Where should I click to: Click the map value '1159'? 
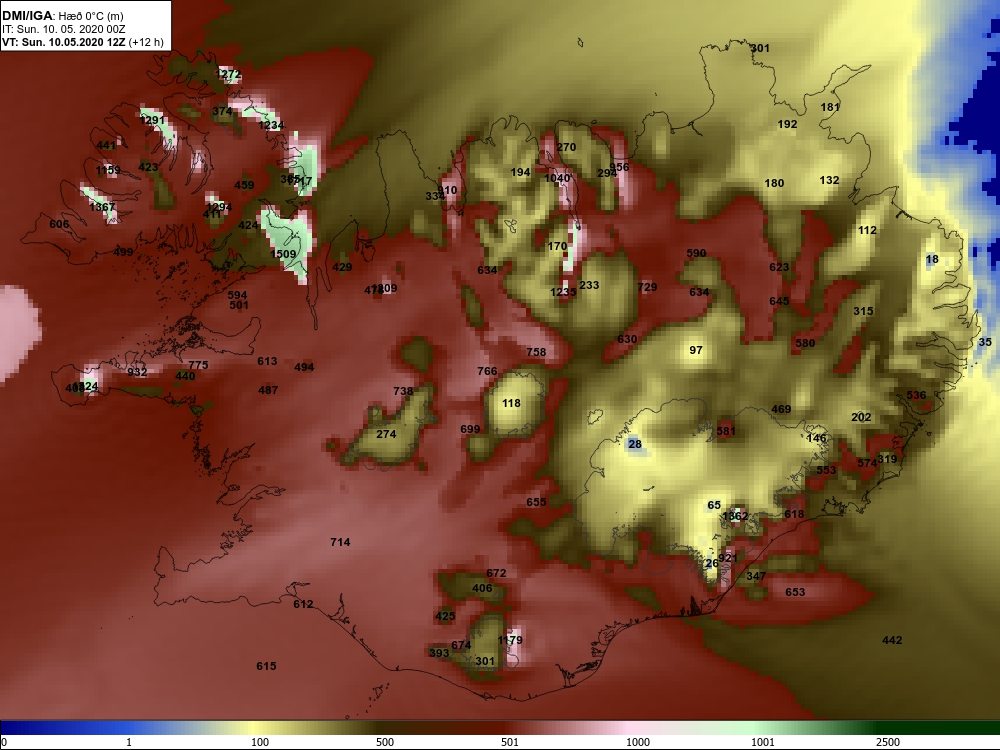108,170
